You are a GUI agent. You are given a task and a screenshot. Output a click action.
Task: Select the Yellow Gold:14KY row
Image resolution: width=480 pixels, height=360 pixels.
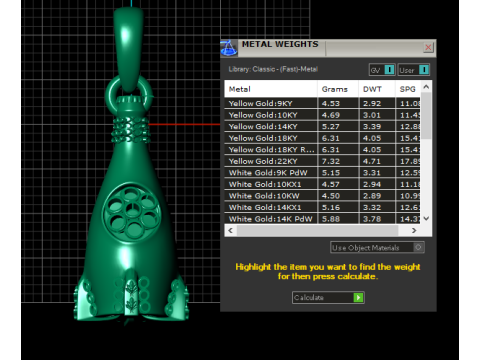click(322, 126)
